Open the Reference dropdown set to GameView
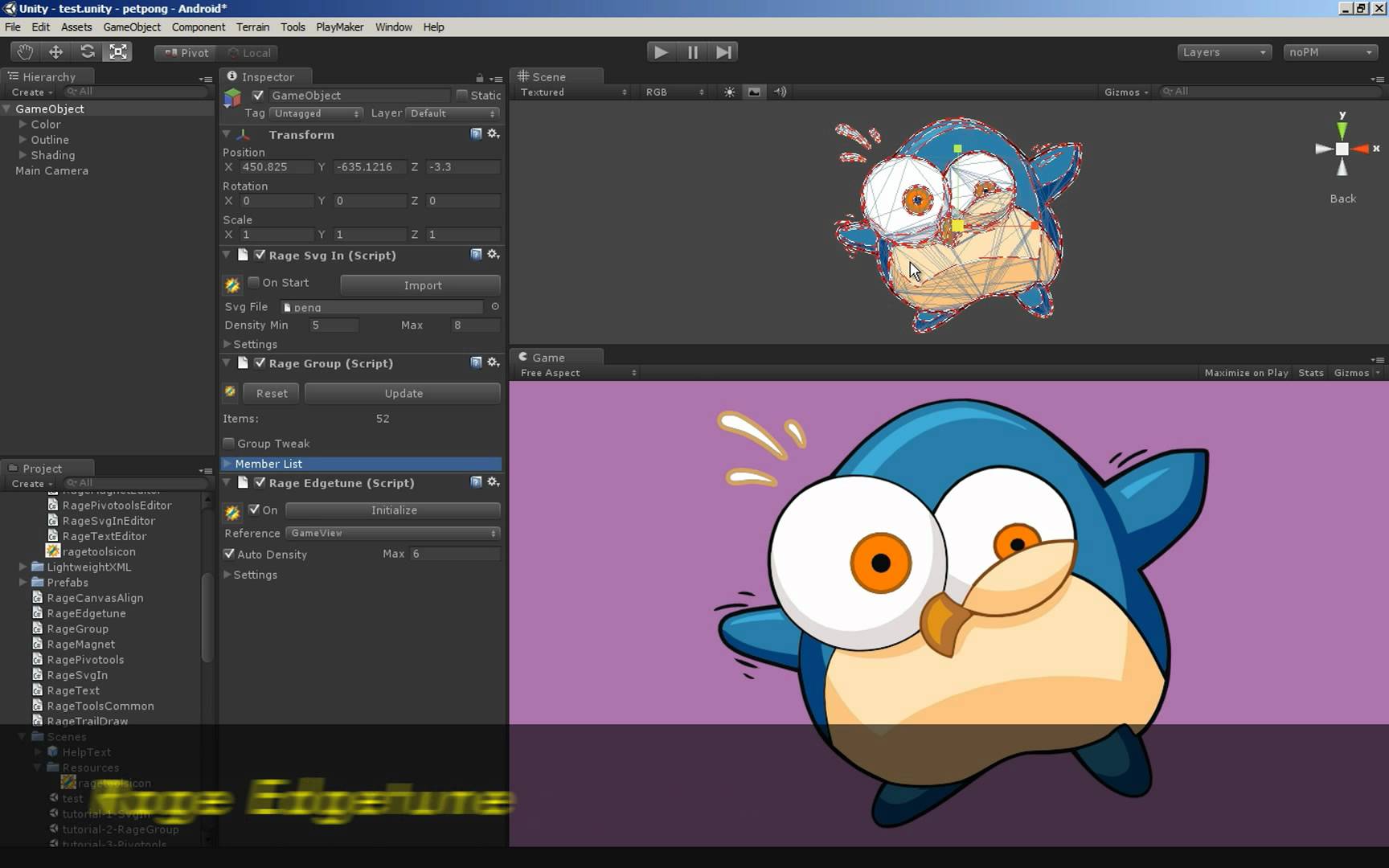This screenshot has width=1389, height=868. coord(392,533)
